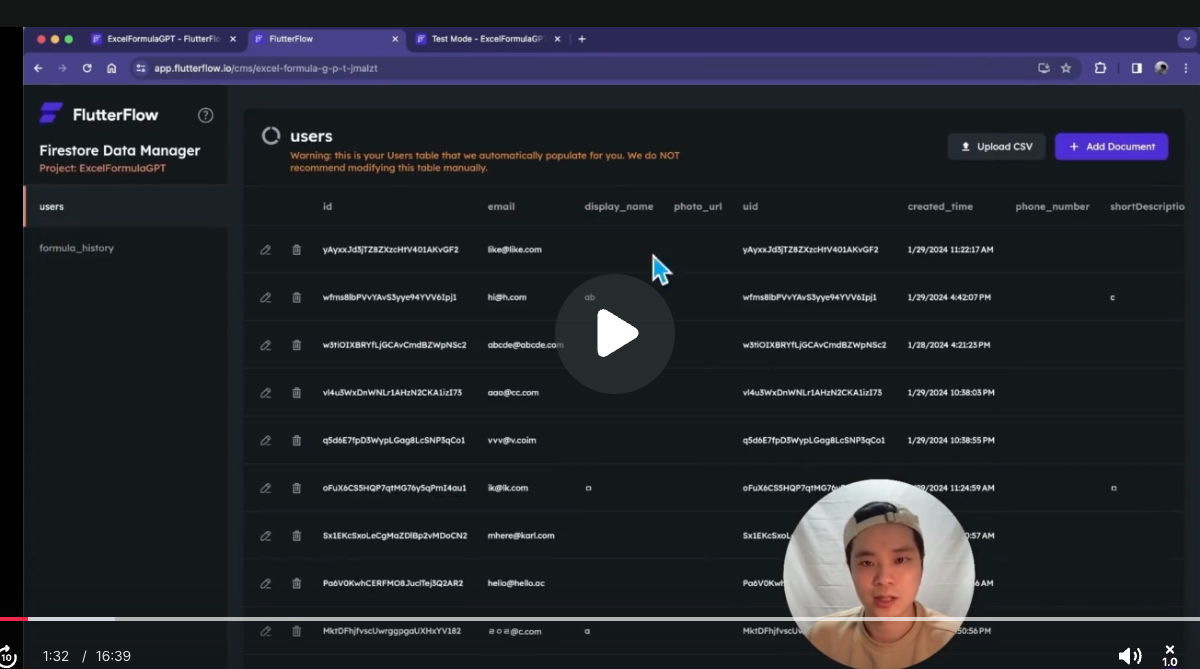Change the 1.0 playback speed

pyautogui.click(x=1170, y=656)
